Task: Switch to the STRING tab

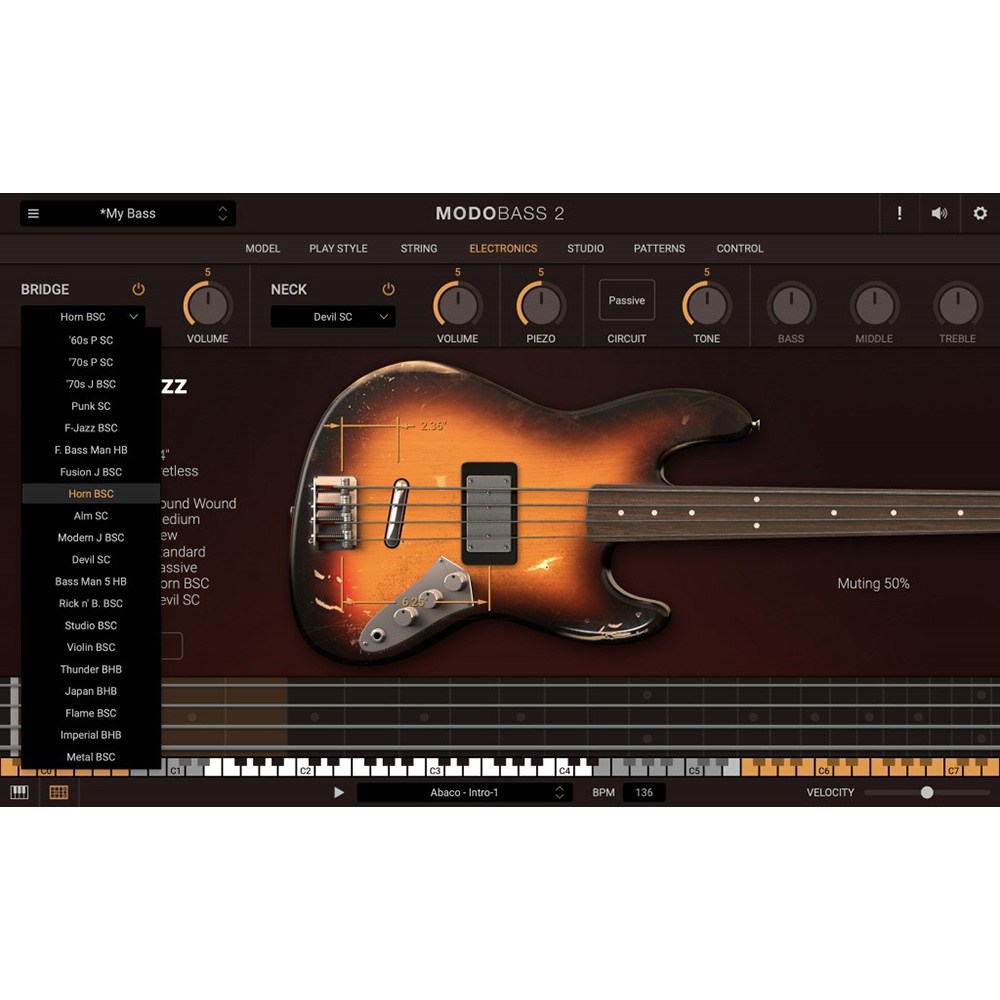Action: 419,249
